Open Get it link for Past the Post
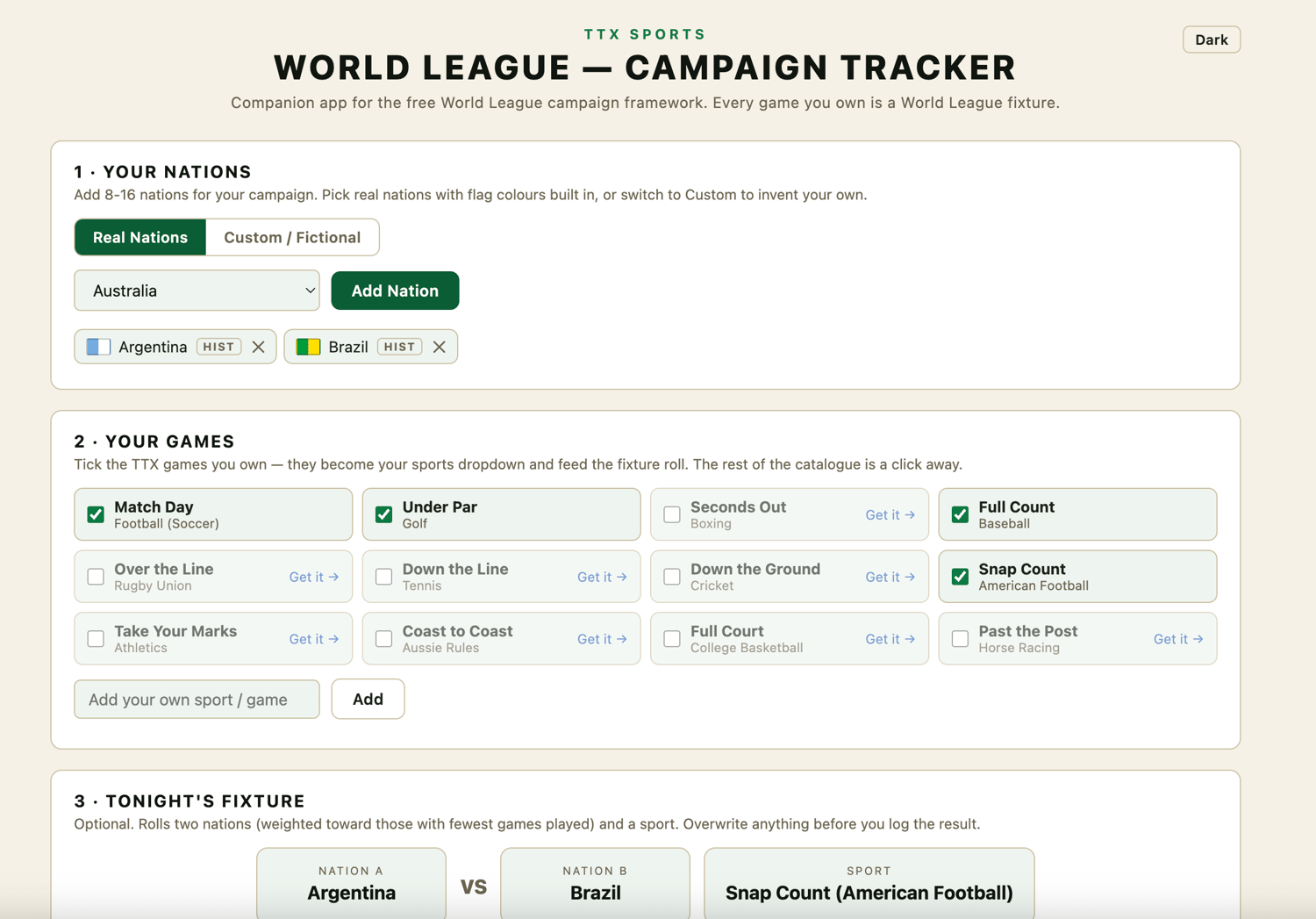The image size is (1316, 919). [x=1178, y=639]
